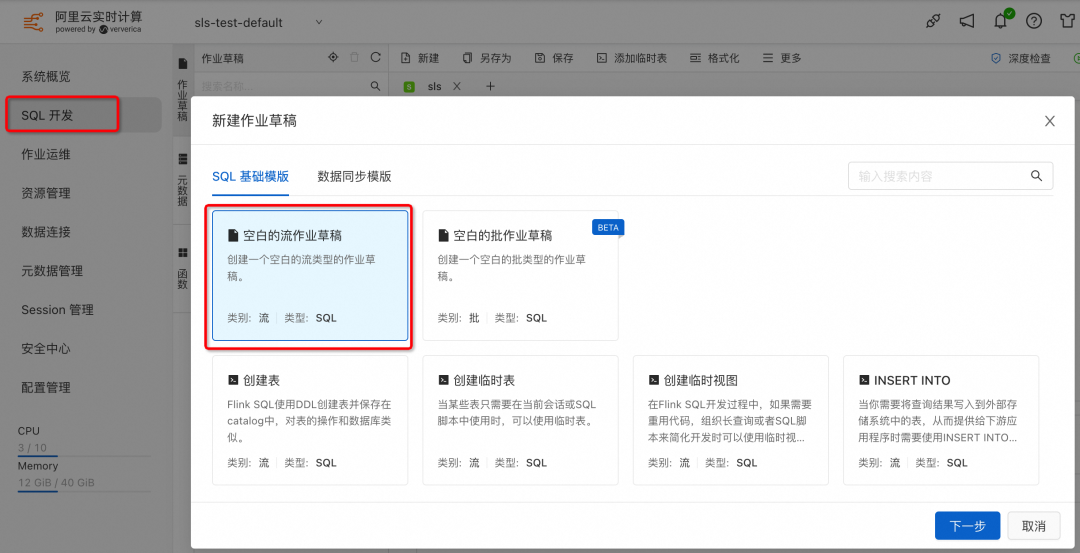Click the locate target icon in 作业草稿 panel
1080x553 pixels.
[x=333, y=58]
